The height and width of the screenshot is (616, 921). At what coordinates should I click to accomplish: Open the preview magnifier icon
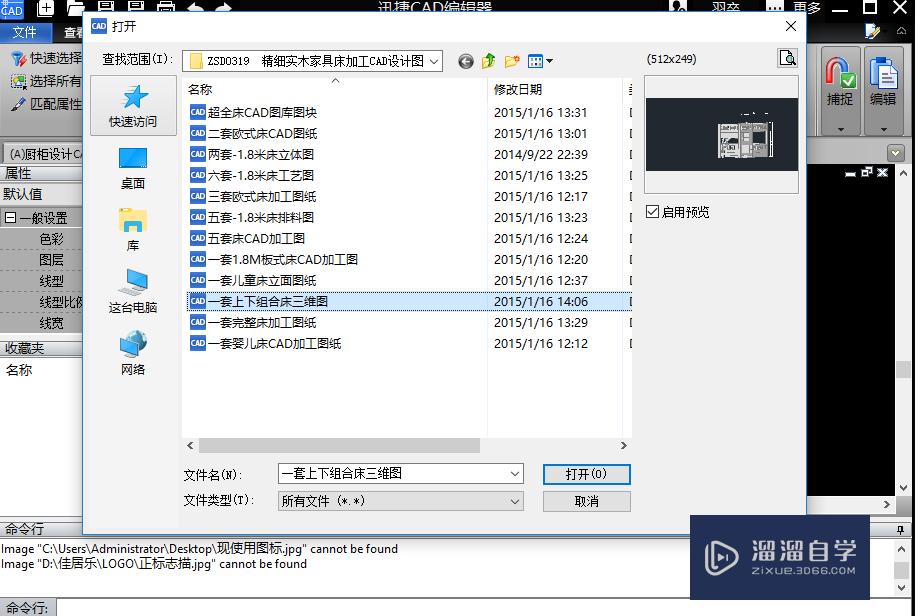point(788,58)
